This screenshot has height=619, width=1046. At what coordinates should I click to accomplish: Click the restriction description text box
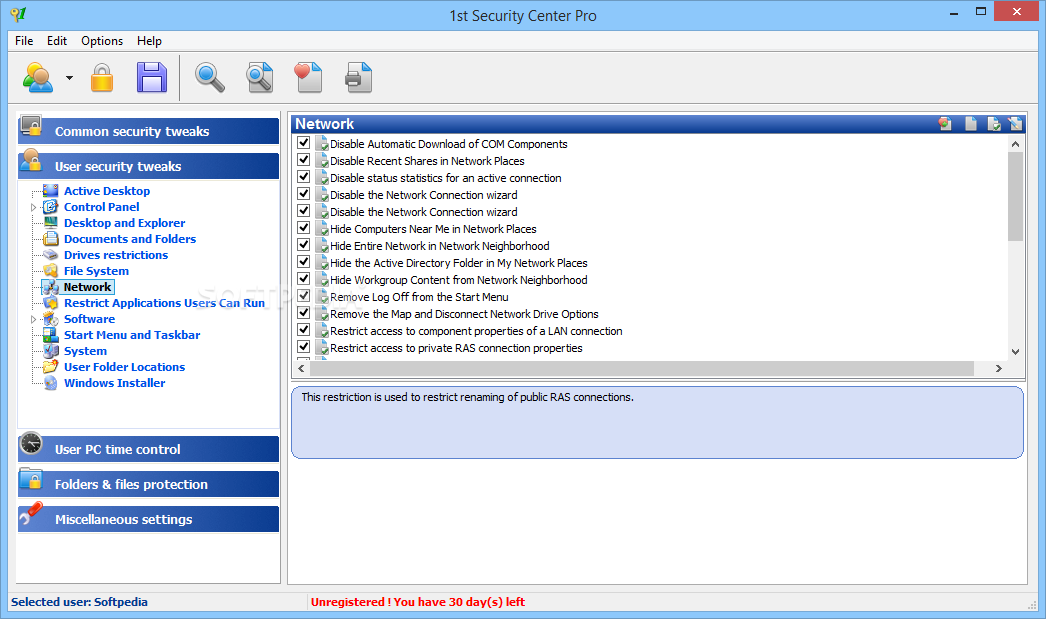point(657,422)
